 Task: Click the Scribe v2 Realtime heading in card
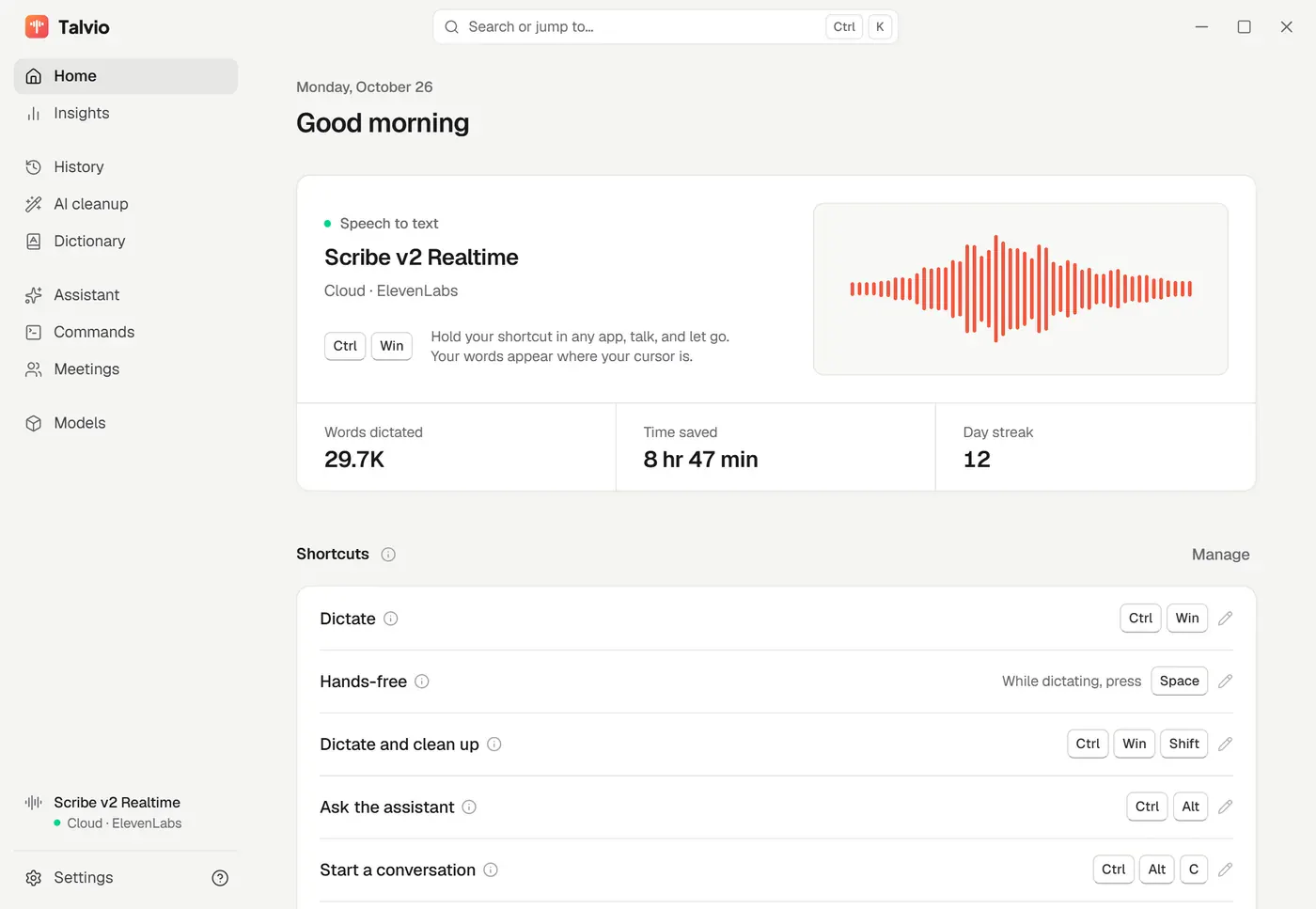pyautogui.click(x=421, y=258)
